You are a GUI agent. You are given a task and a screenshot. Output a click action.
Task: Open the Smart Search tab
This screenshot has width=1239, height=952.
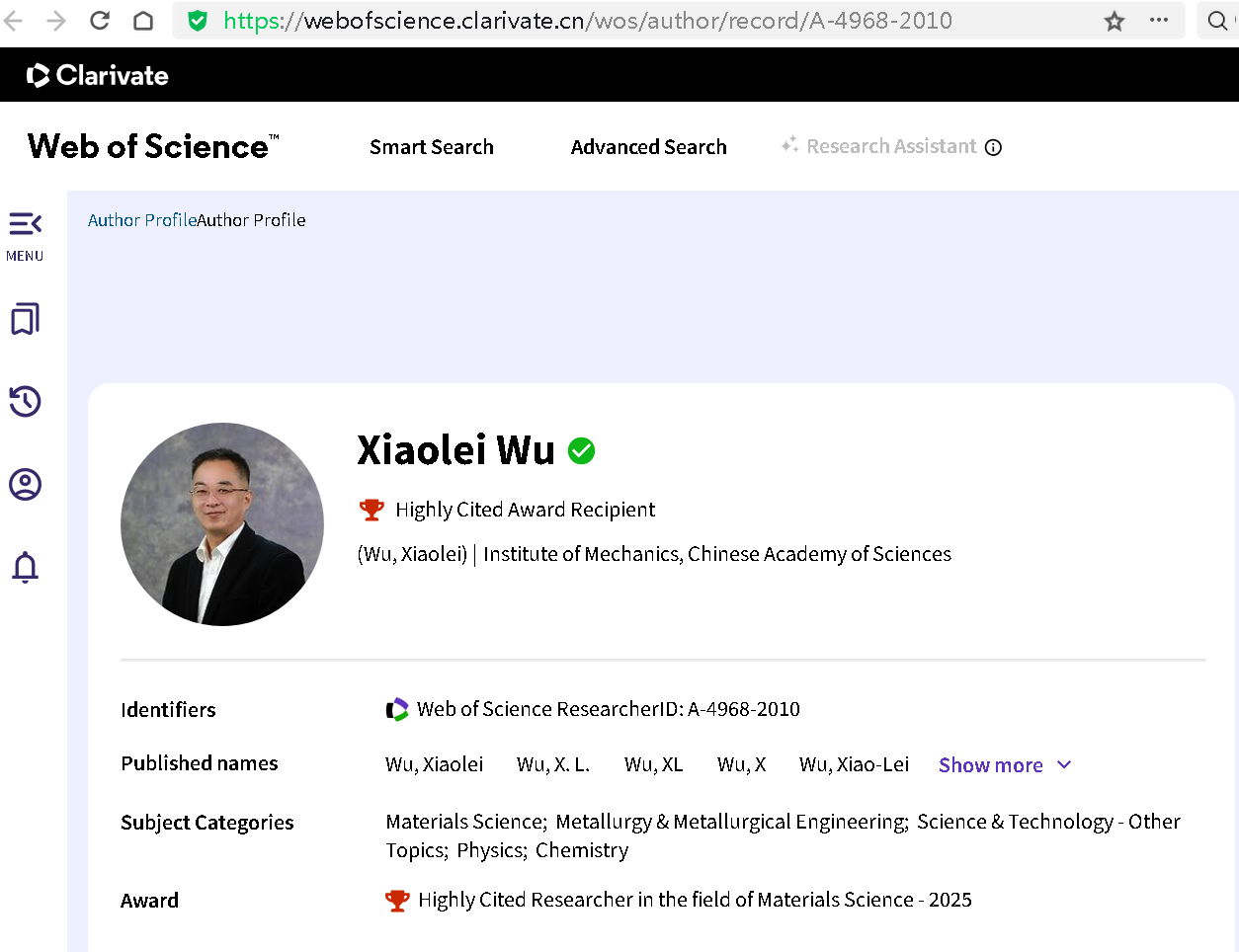coord(431,147)
